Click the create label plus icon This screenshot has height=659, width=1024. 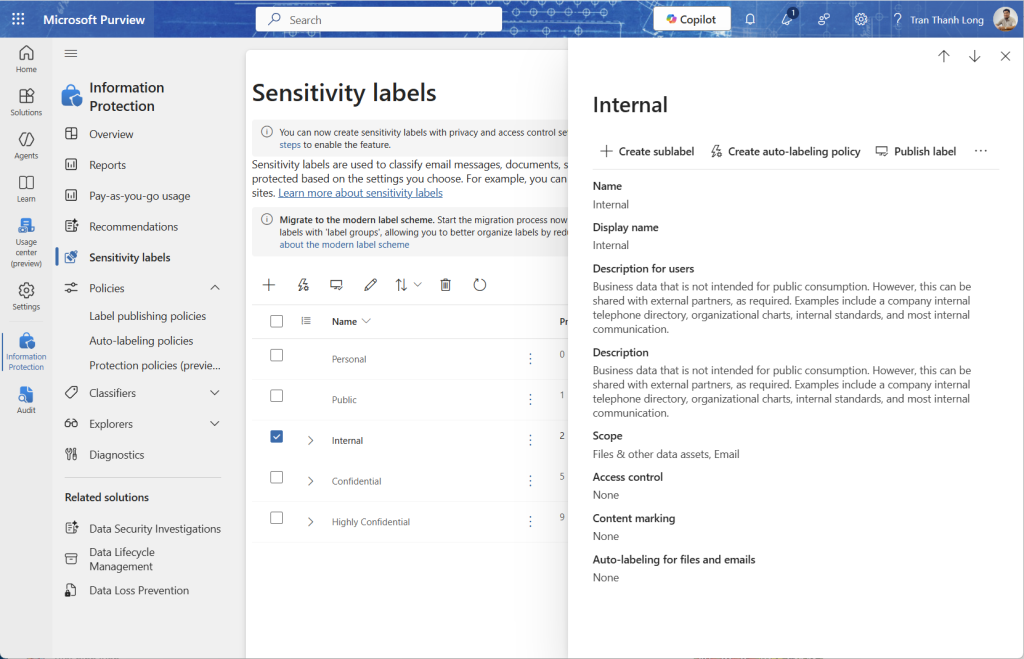click(x=269, y=285)
